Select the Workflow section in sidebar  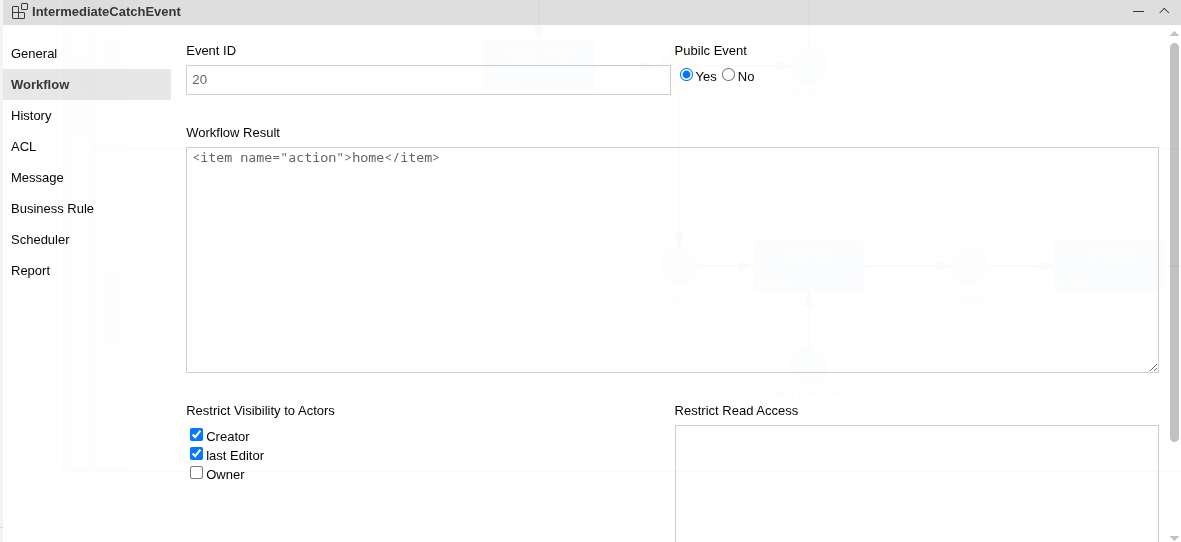40,85
